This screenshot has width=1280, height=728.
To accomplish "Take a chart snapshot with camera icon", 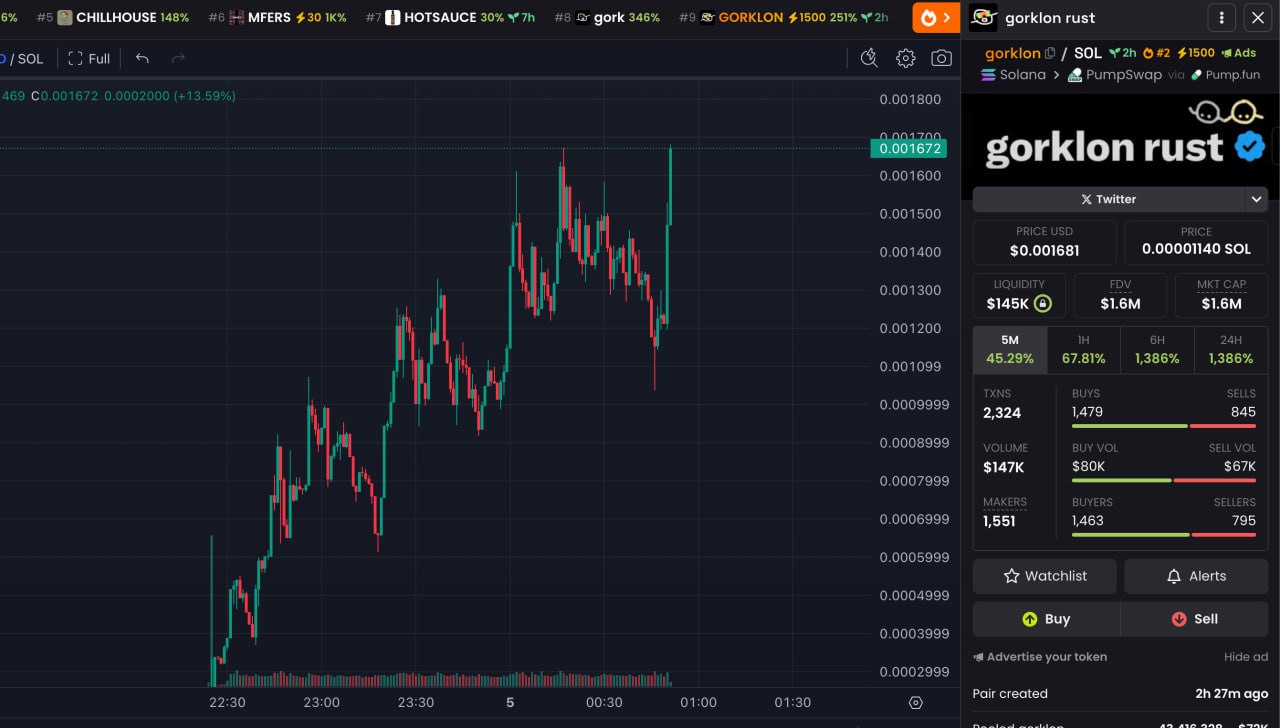I will coord(941,59).
